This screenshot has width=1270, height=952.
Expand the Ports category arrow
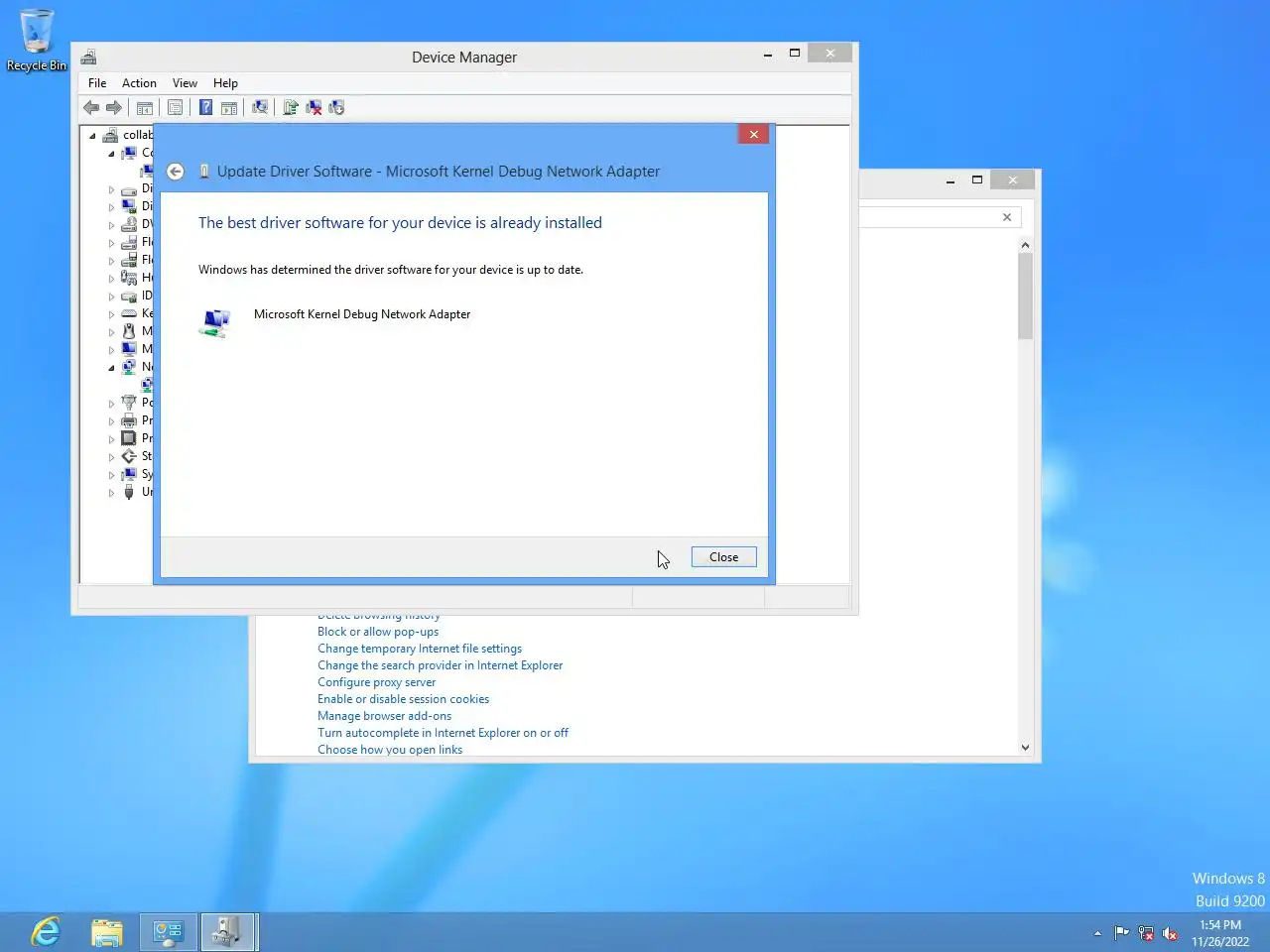(x=111, y=404)
